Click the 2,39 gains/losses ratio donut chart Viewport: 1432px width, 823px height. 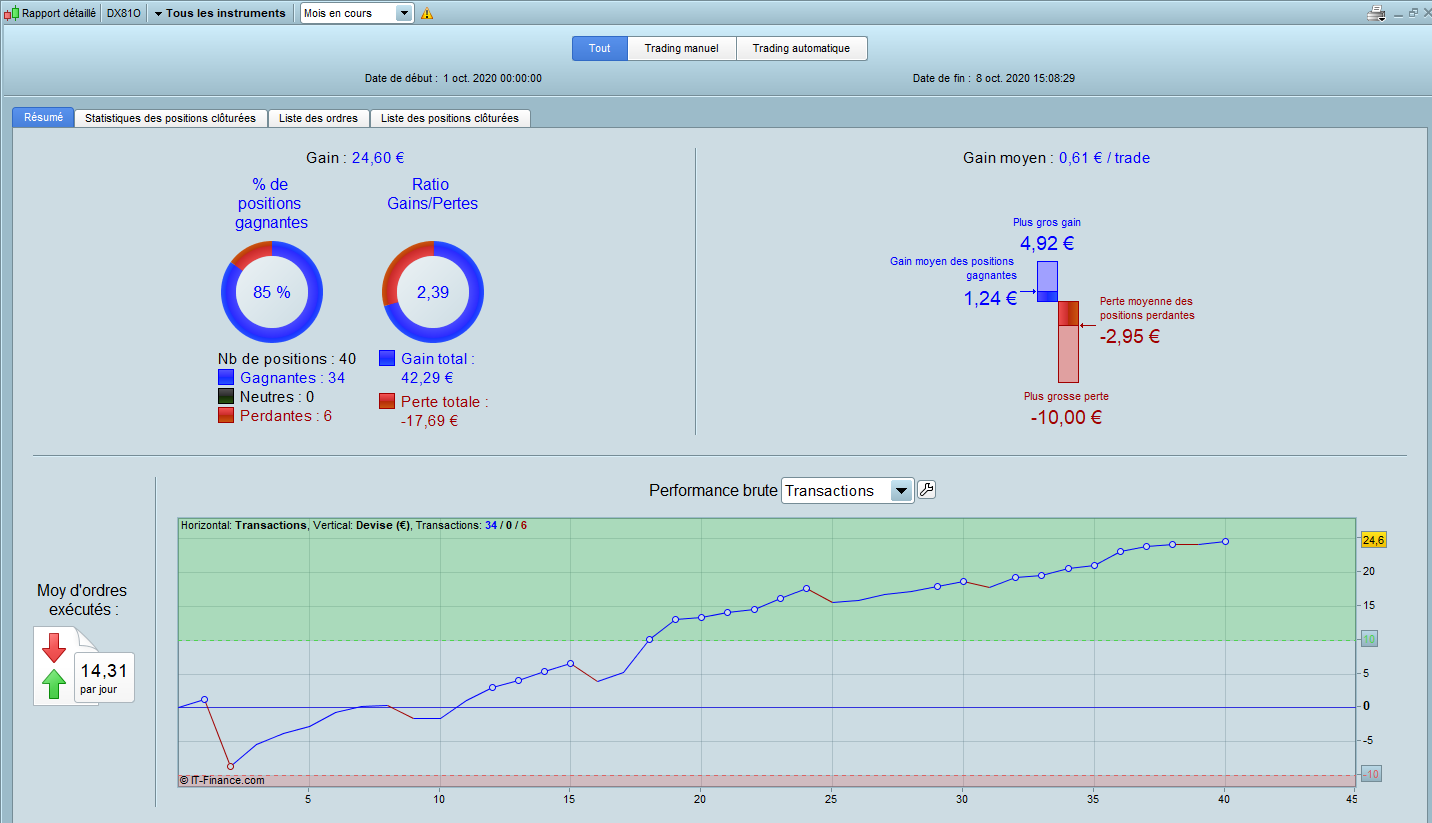(433, 292)
